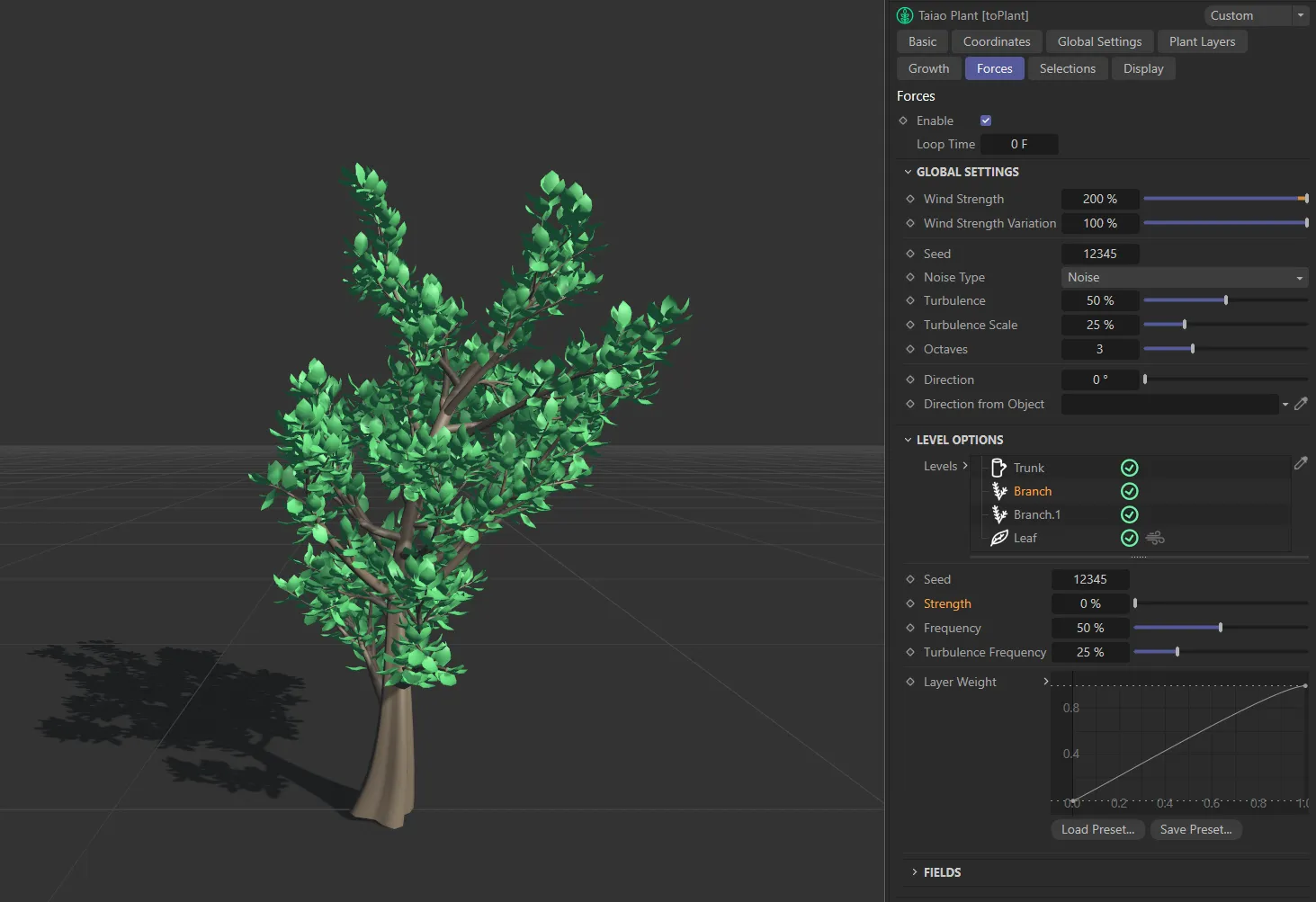Viewport: 1316px width, 902px height.
Task: Disable the Enable checkbox for Forces
Action: point(985,120)
